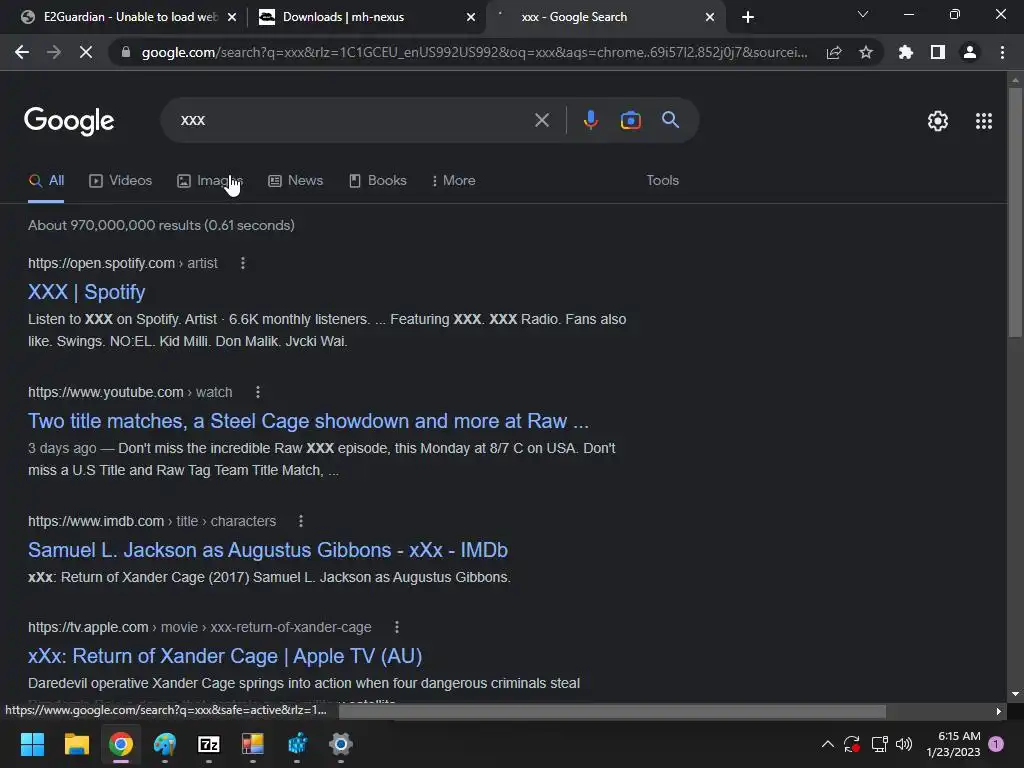Open Google quick settings gear
Viewport: 1024px width, 768px height.
[938, 121]
